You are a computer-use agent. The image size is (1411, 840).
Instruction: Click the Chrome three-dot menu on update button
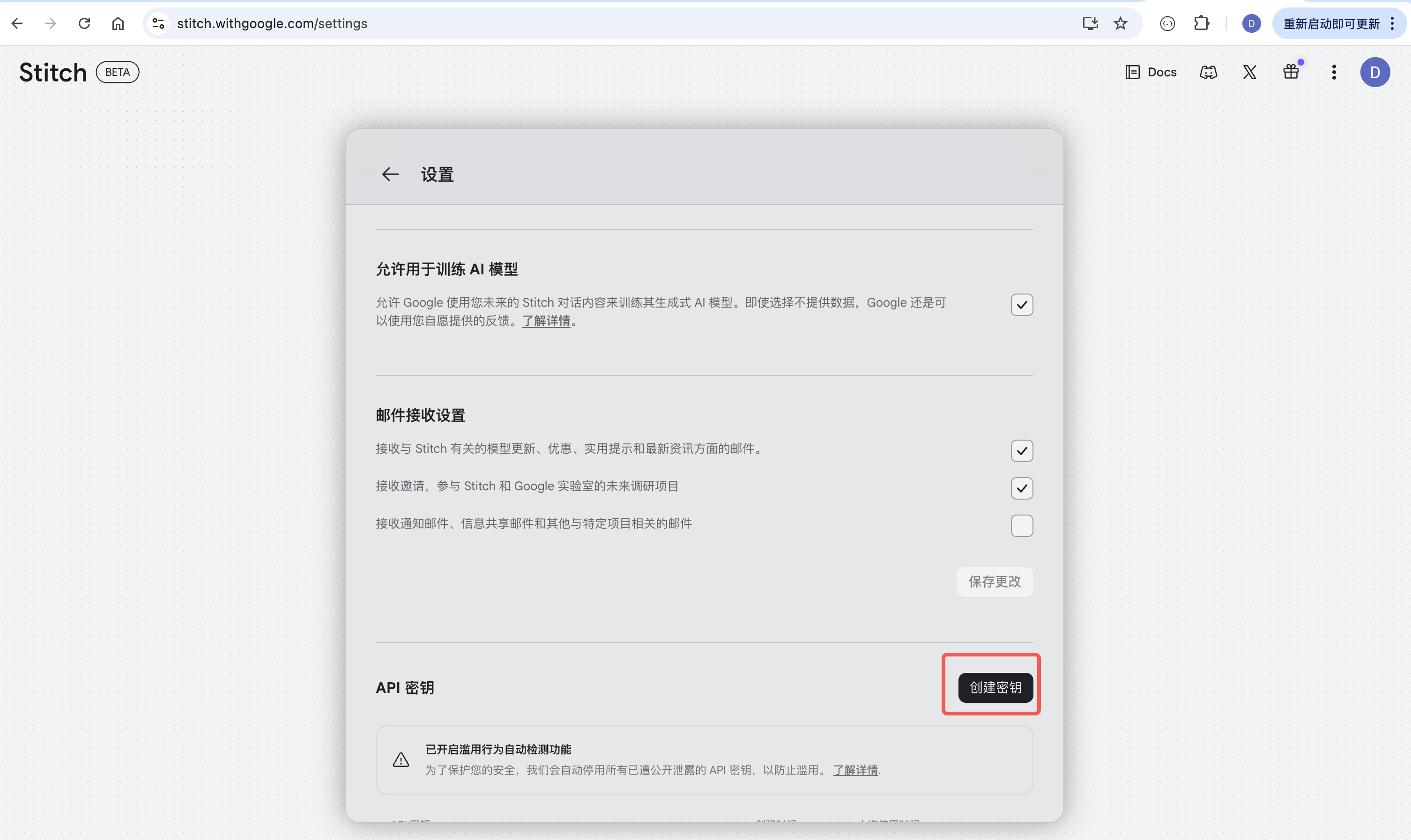[x=1392, y=23]
